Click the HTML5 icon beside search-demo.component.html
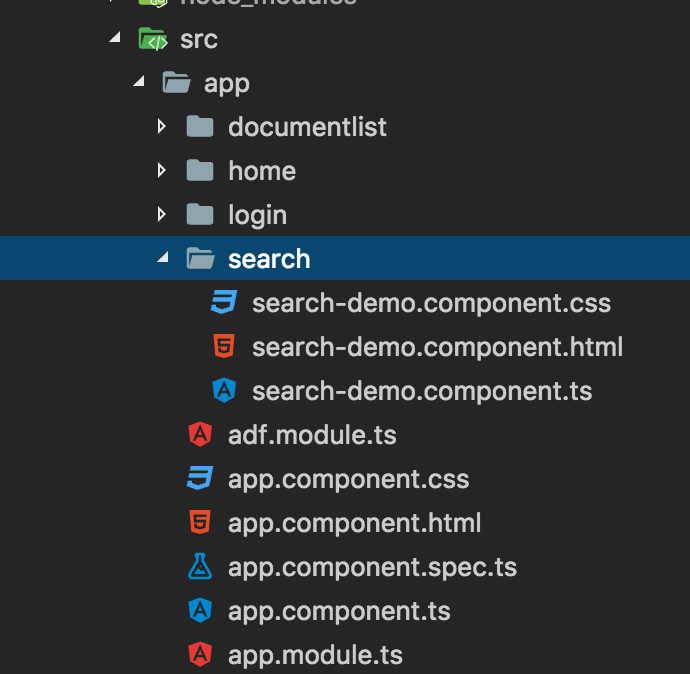 point(224,347)
